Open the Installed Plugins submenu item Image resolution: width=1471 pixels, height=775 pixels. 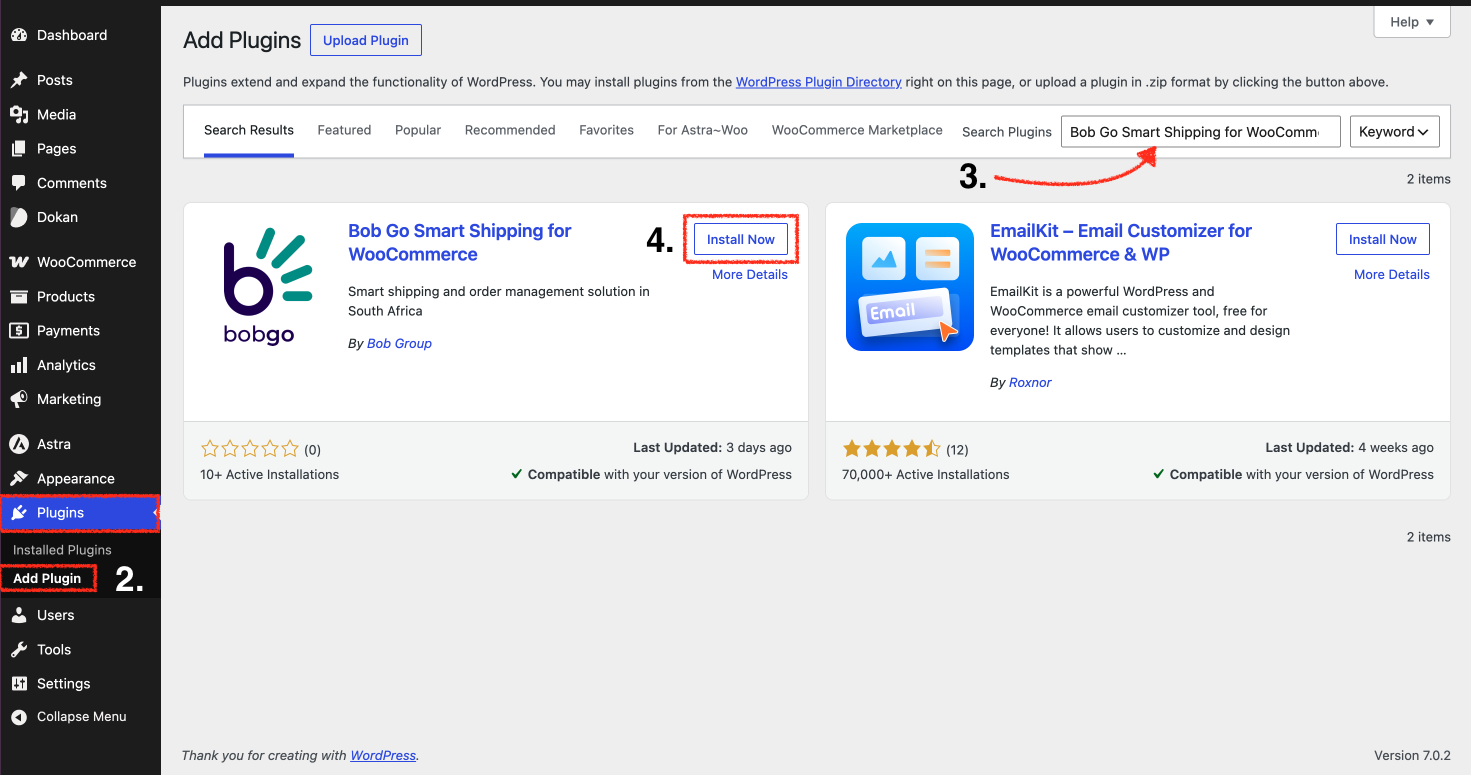coord(62,550)
